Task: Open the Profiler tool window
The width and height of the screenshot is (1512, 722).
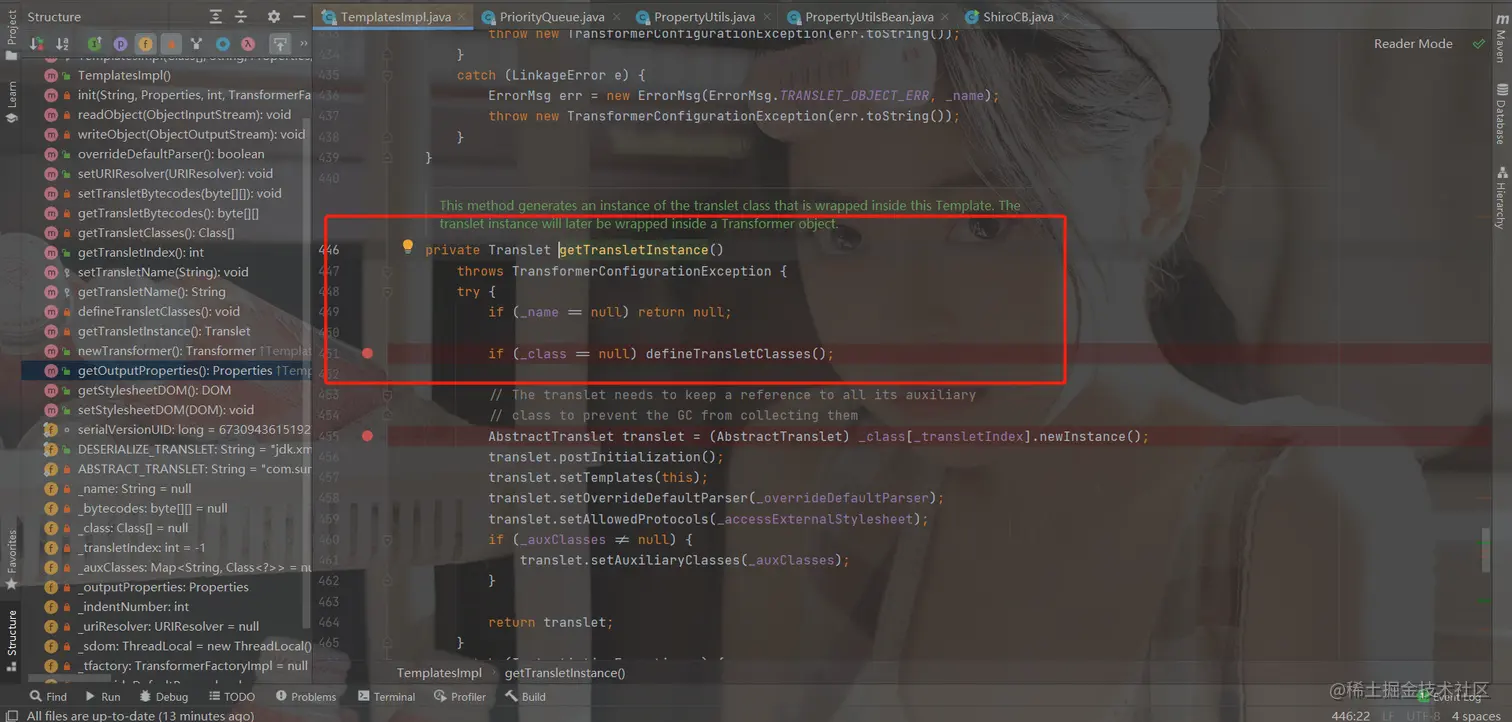Action: [459, 697]
